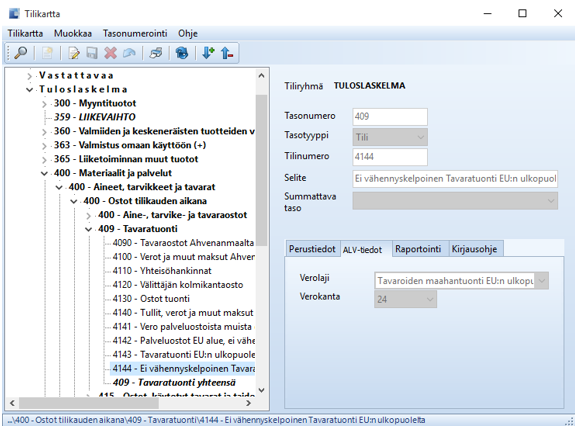Click the TULOSLASKELMA Tiliryhmä value
Screen dimensions: 575x426
[x=369, y=86]
